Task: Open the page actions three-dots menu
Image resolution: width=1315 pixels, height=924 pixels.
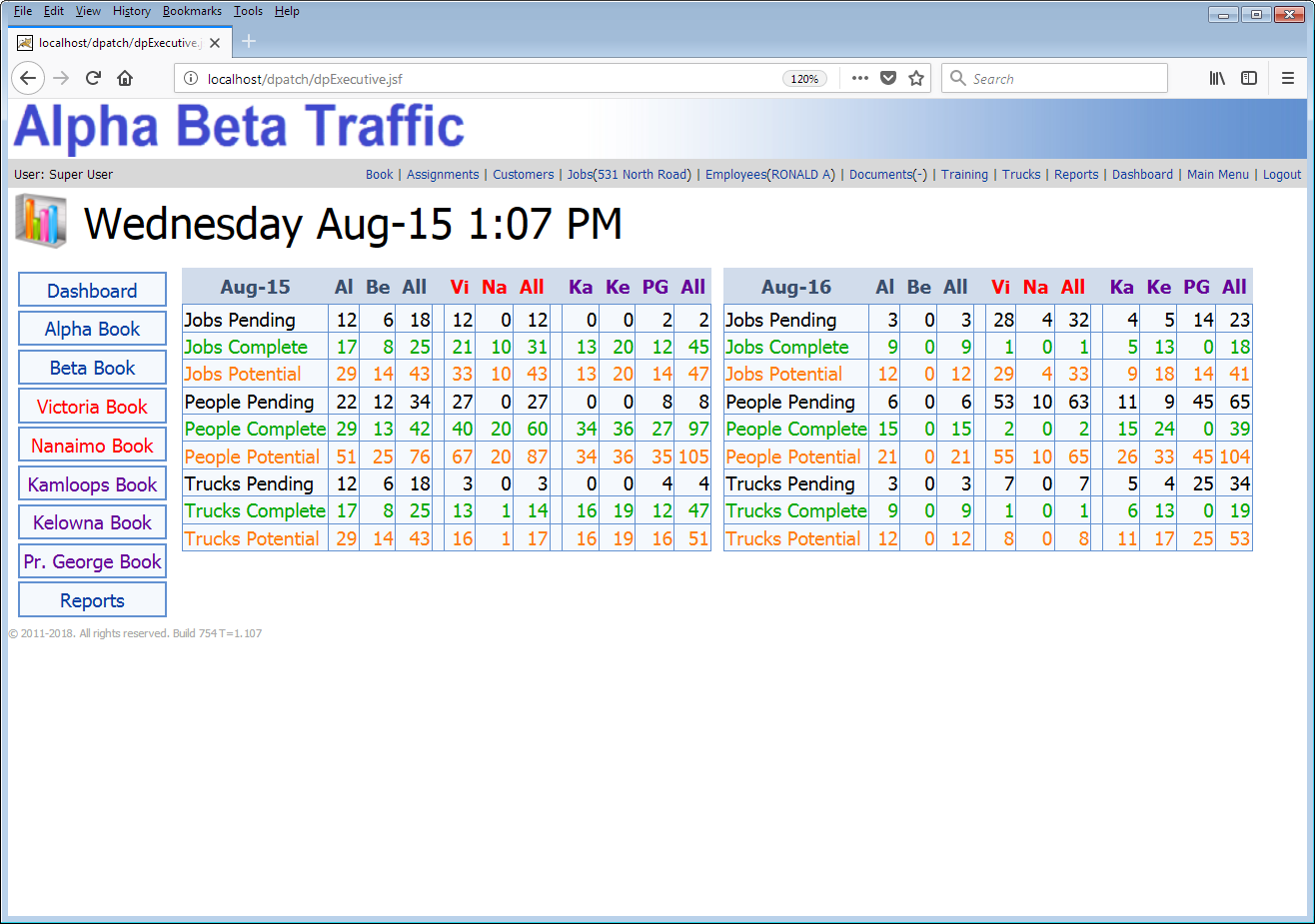Action: tap(859, 78)
